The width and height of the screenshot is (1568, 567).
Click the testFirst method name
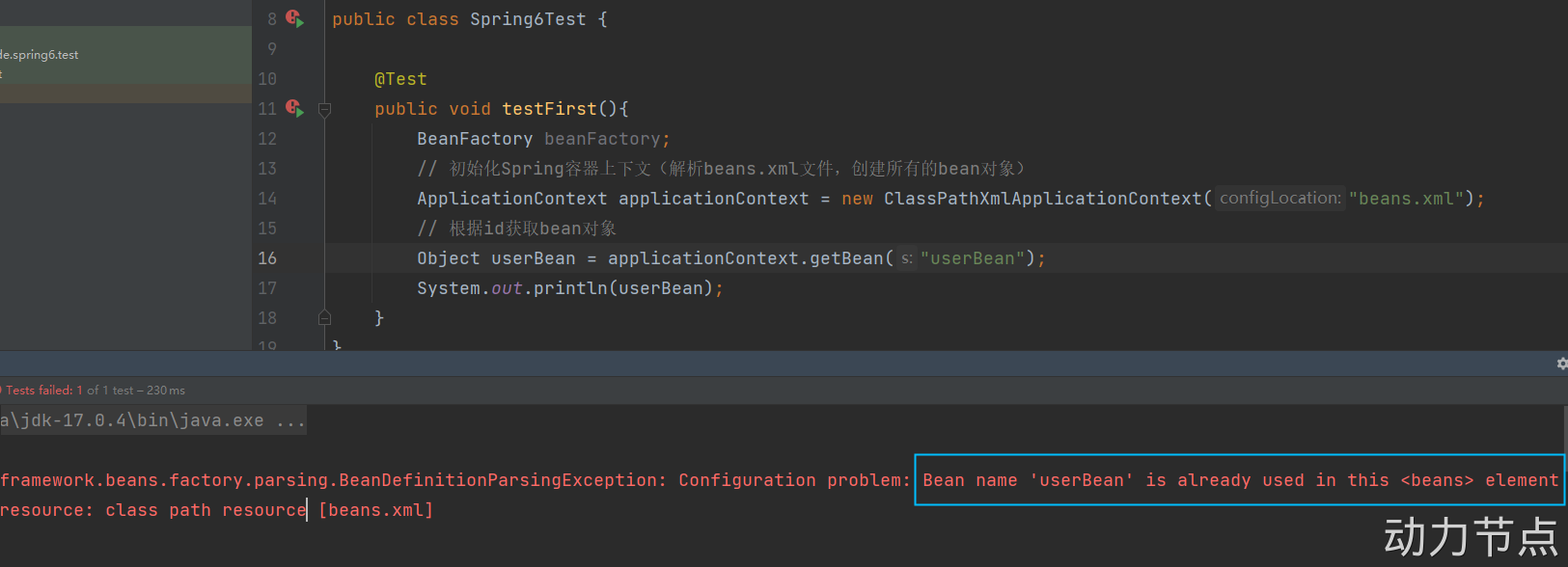[x=549, y=109]
